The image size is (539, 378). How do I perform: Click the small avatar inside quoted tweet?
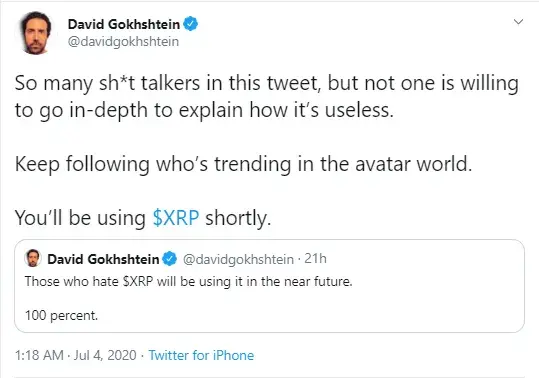pos(33,258)
